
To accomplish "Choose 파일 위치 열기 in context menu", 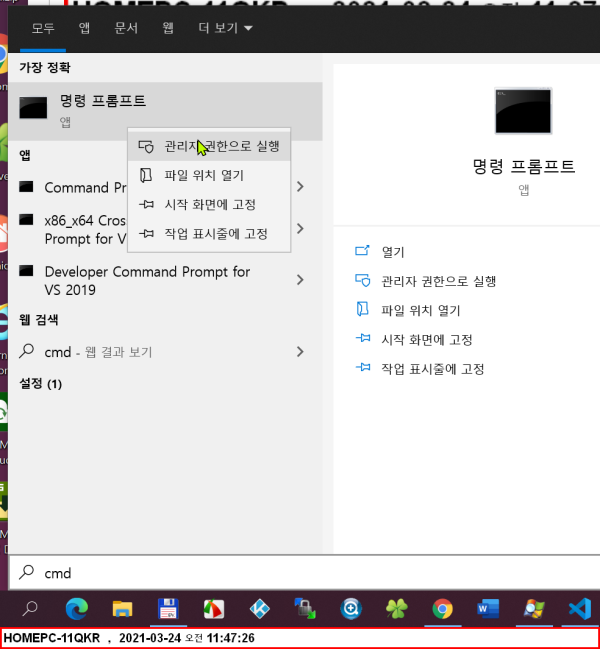I will coord(209,175).
